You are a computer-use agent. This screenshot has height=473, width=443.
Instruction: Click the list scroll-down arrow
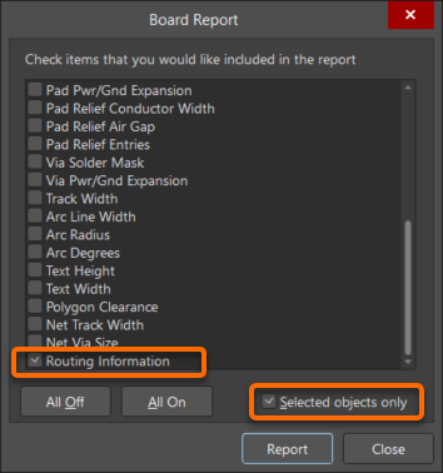pos(408,362)
